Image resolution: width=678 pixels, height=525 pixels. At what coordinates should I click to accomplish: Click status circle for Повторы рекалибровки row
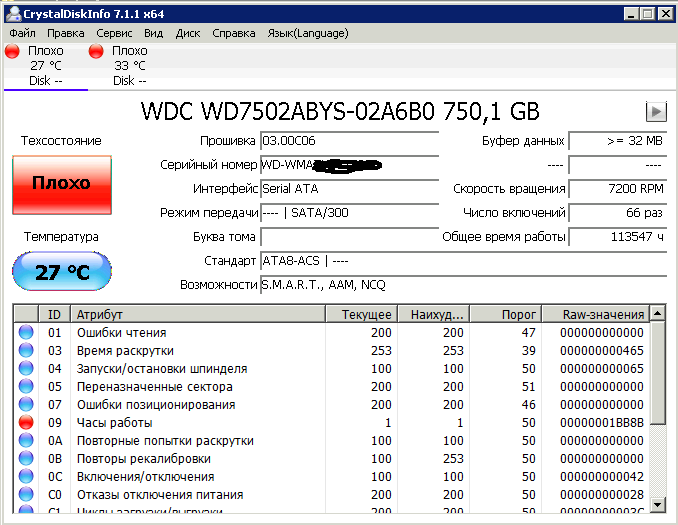(26, 458)
